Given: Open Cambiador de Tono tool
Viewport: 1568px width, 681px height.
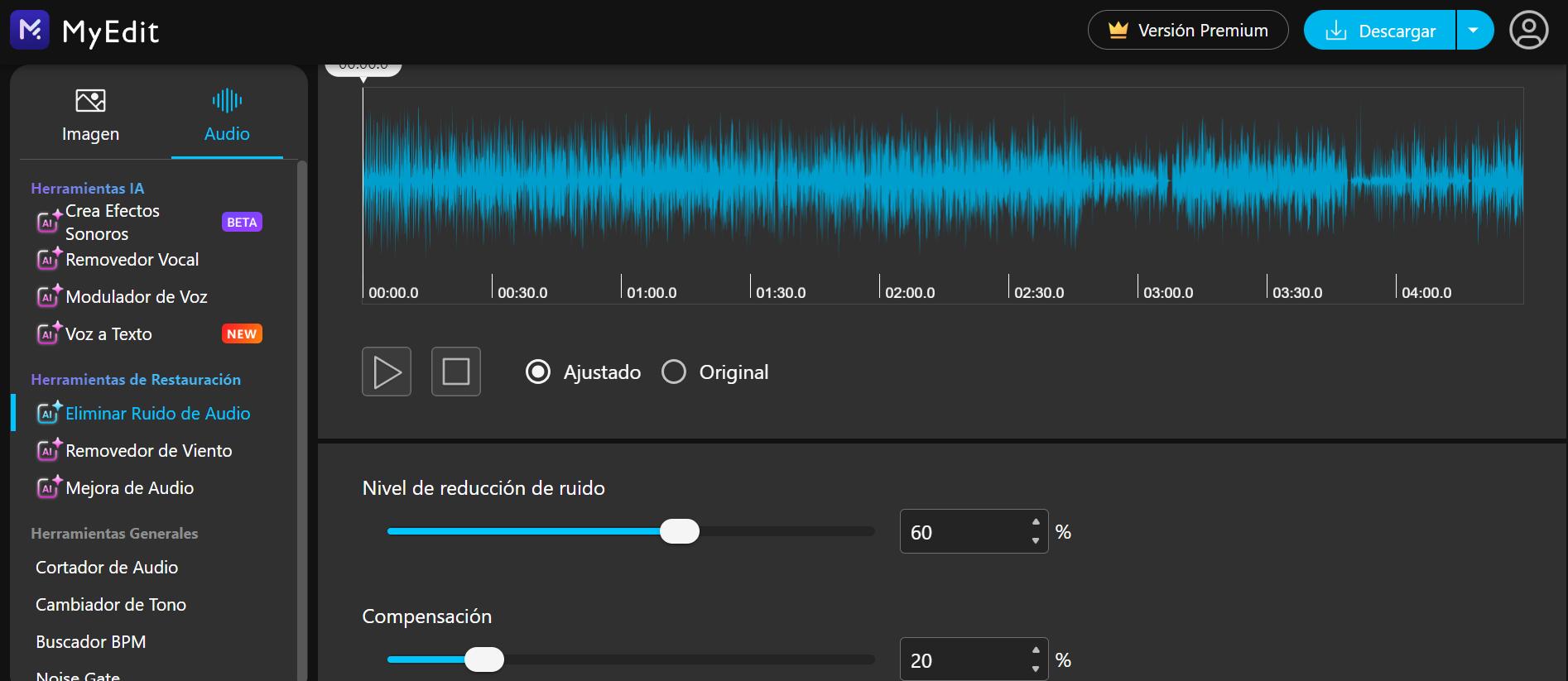Looking at the screenshot, I should point(111,604).
